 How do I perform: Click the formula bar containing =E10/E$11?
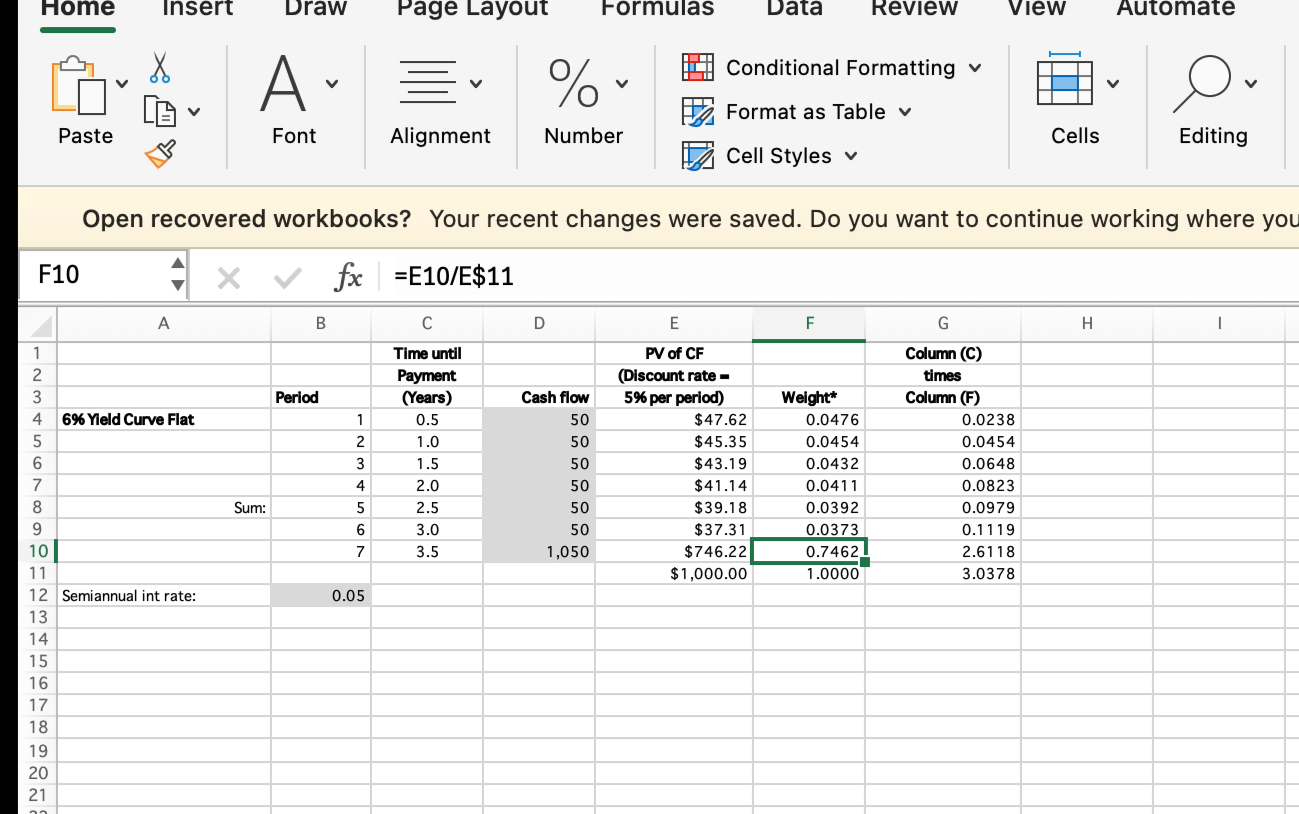(838, 276)
